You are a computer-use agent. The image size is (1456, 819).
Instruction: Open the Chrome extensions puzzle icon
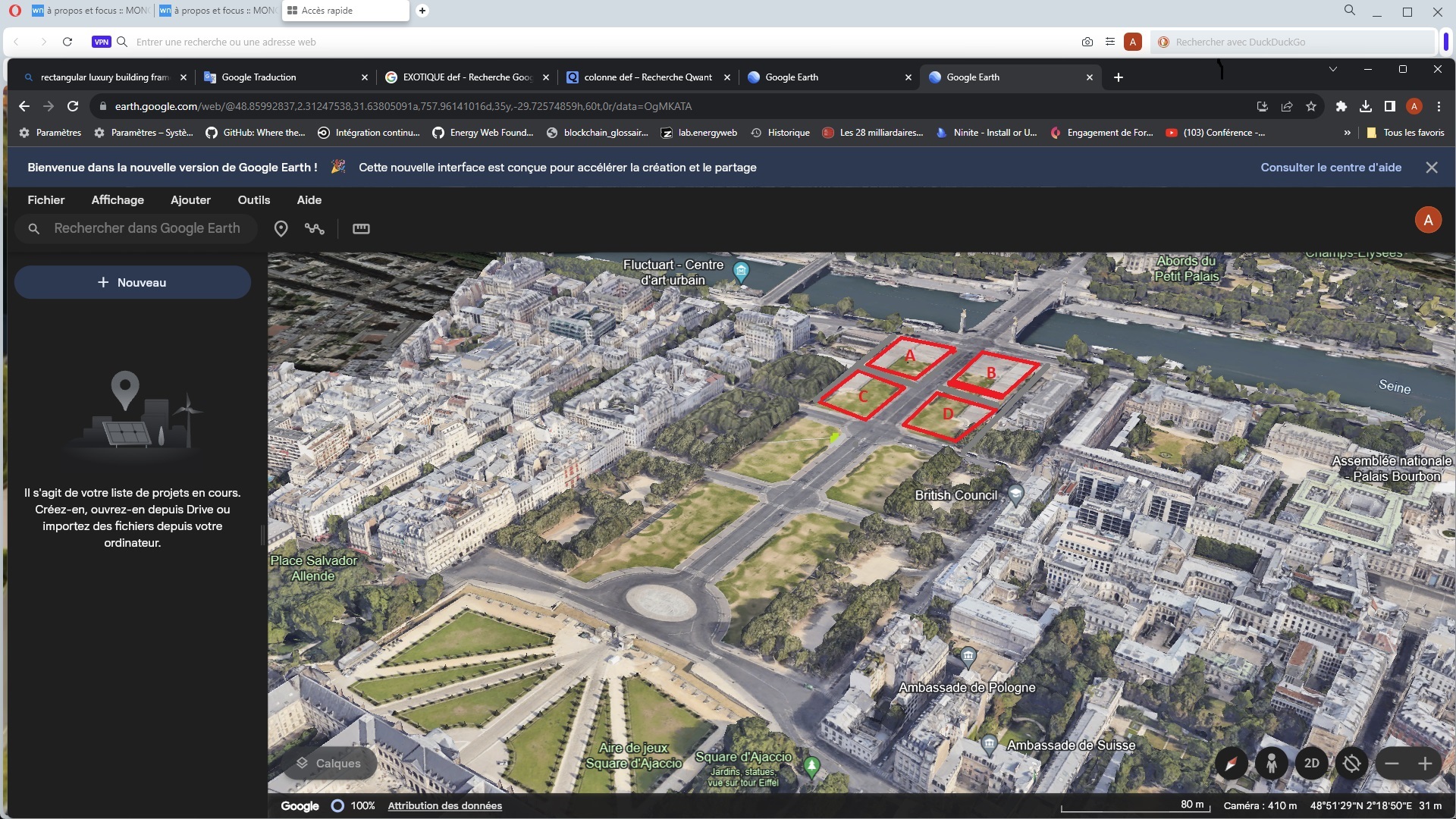point(1341,106)
